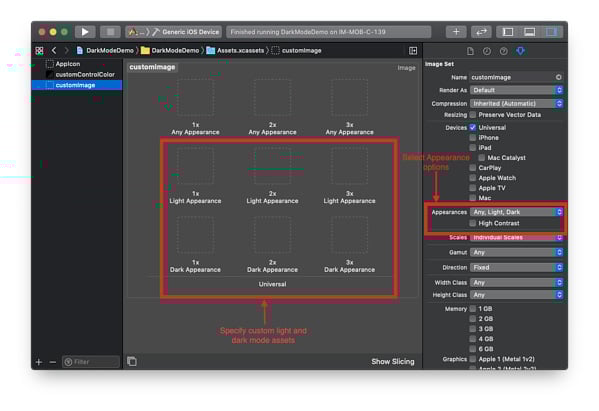This screenshot has height=411, width=599.
Task: Toggle the left navigator panel icon
Action: pyautogui.click(x=508, y=32)
